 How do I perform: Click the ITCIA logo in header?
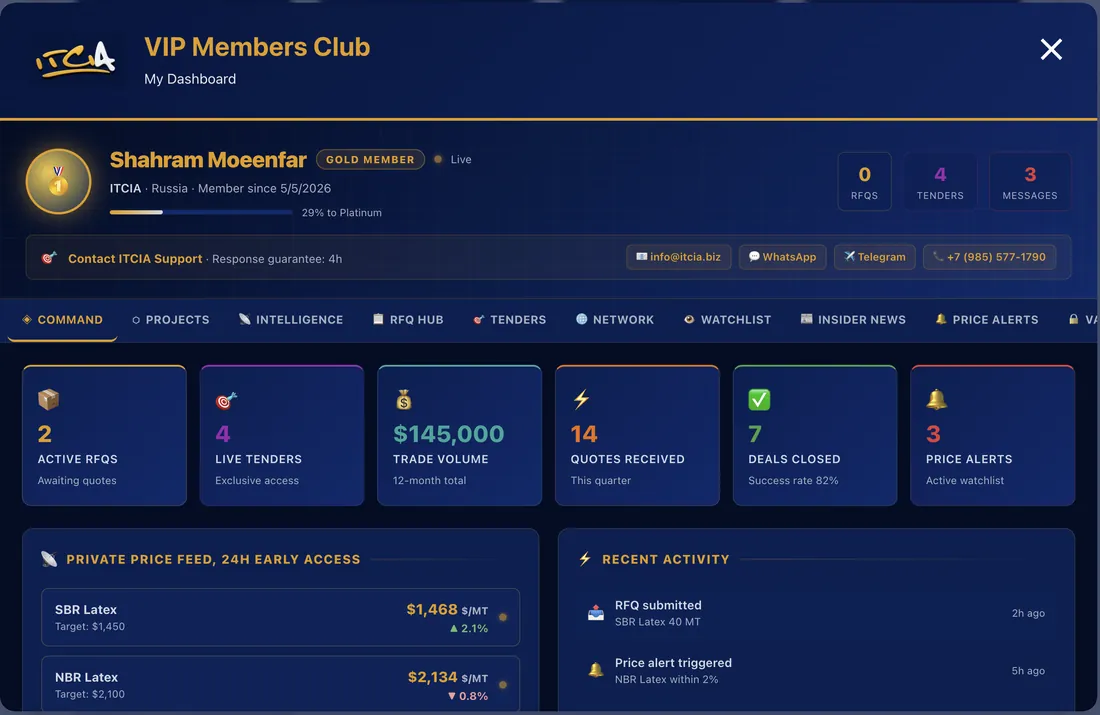[76, 59]
